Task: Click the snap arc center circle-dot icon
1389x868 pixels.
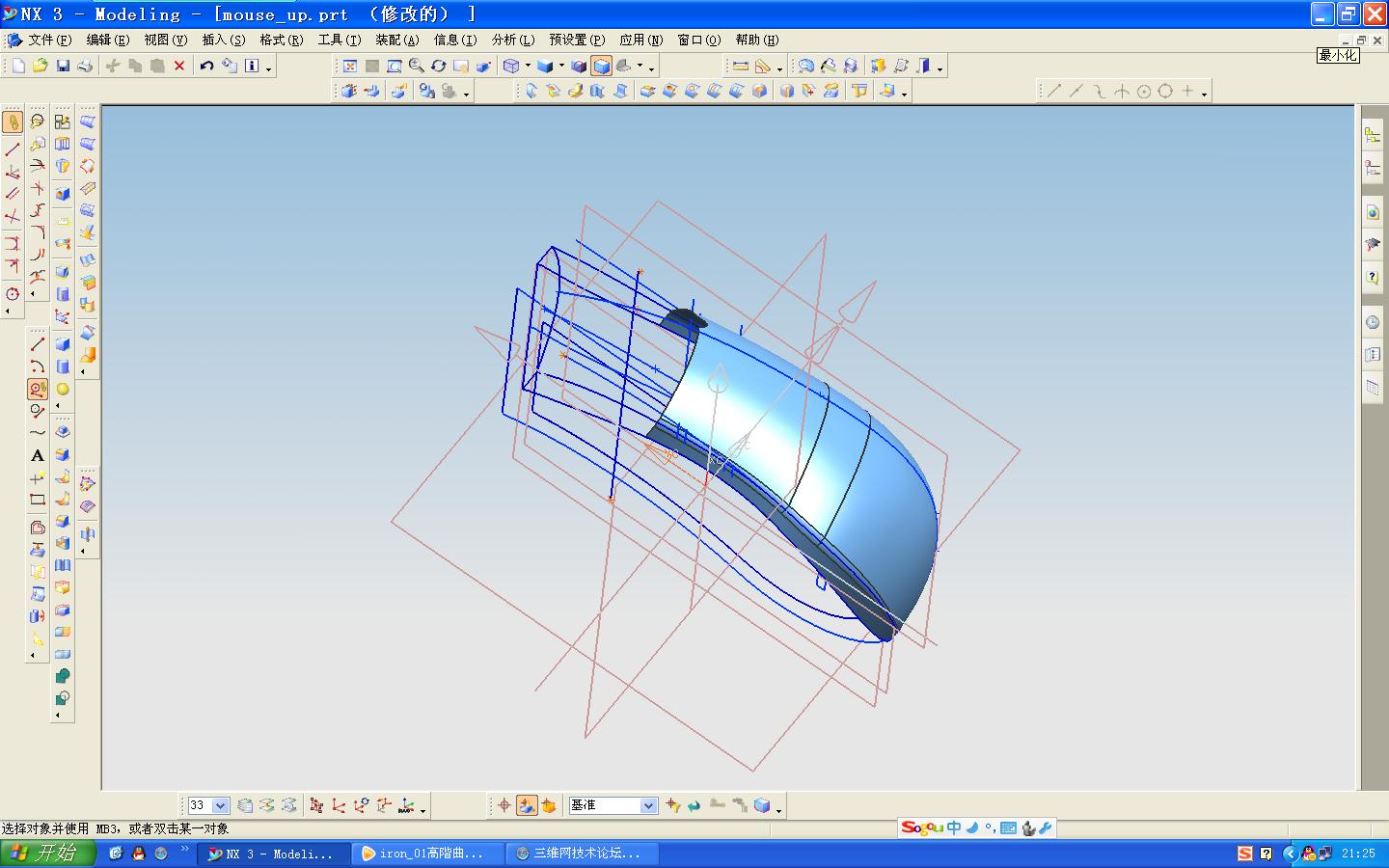Action: 1144,91
